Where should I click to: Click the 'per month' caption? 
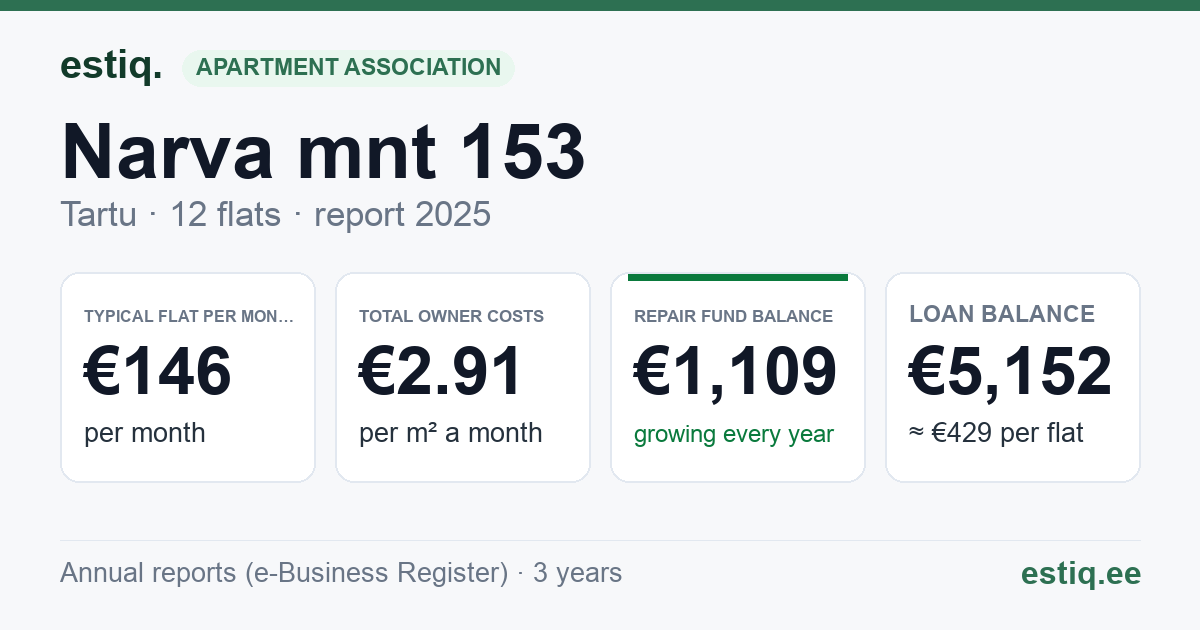tap(145, 433)
